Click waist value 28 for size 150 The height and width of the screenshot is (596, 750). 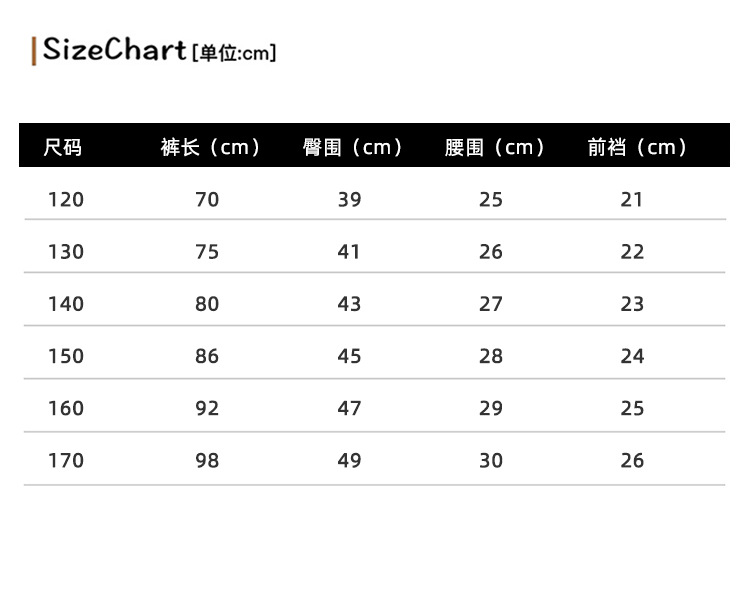tap(491, 356)
